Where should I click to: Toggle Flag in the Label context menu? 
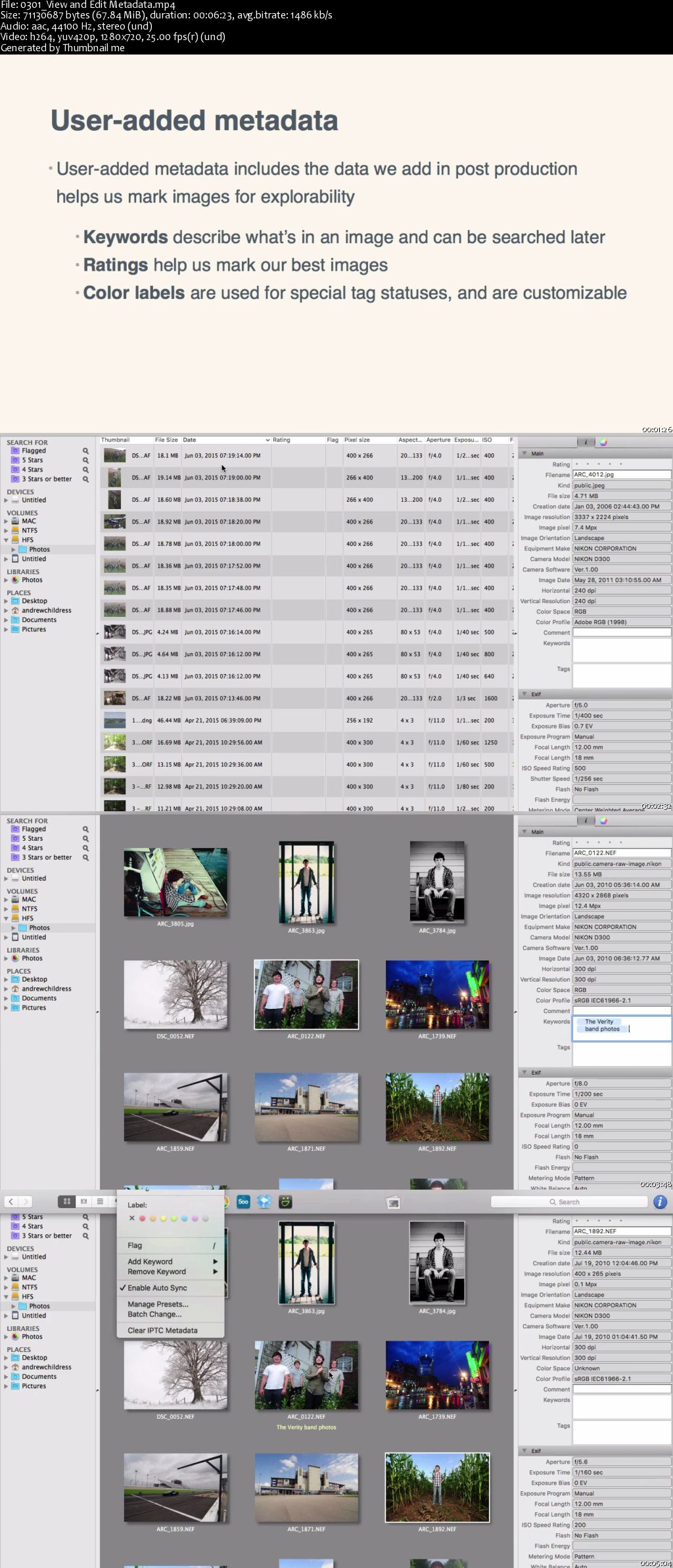171,1245
